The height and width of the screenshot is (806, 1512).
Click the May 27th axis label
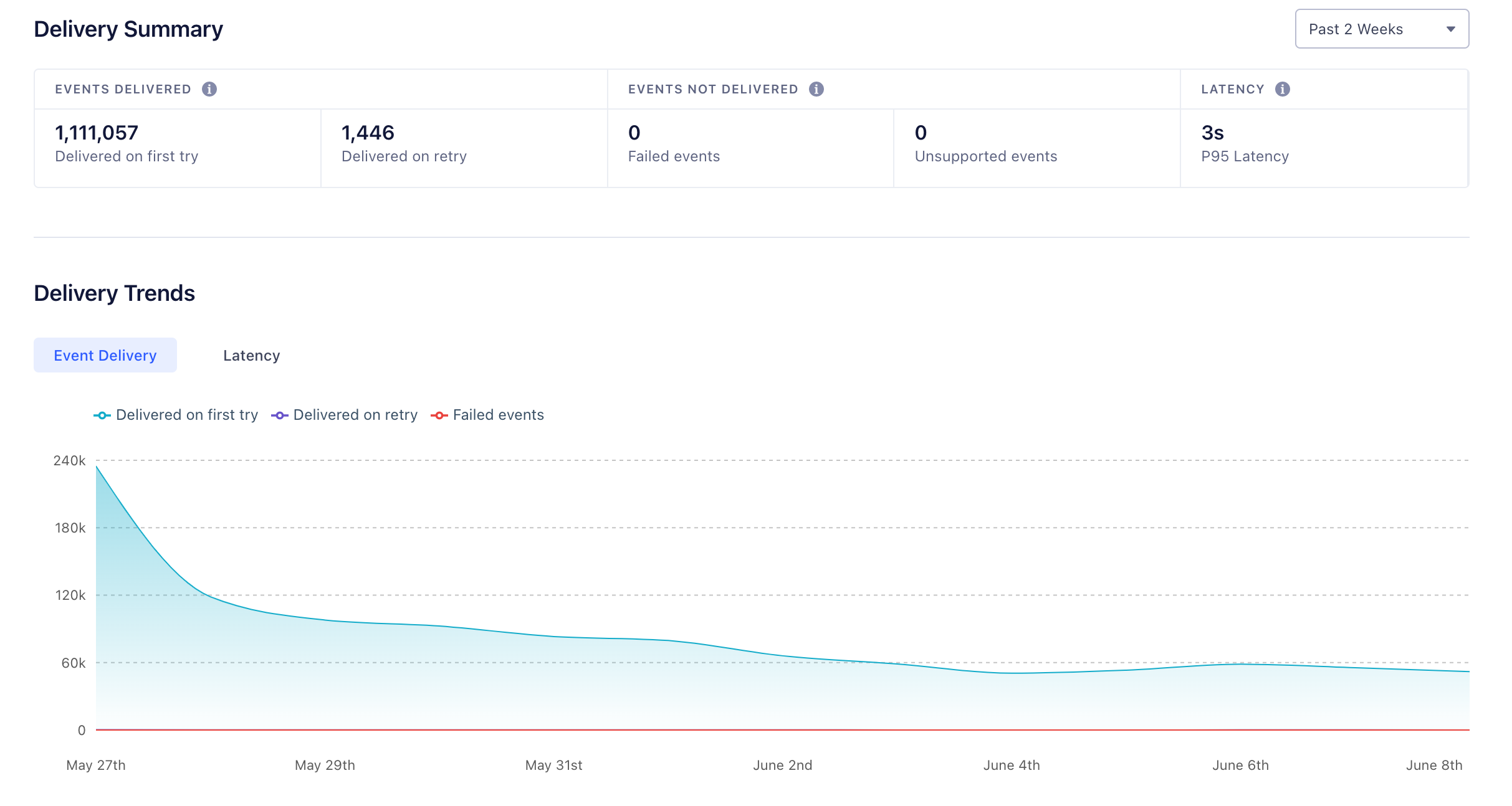tap(96, 765)
